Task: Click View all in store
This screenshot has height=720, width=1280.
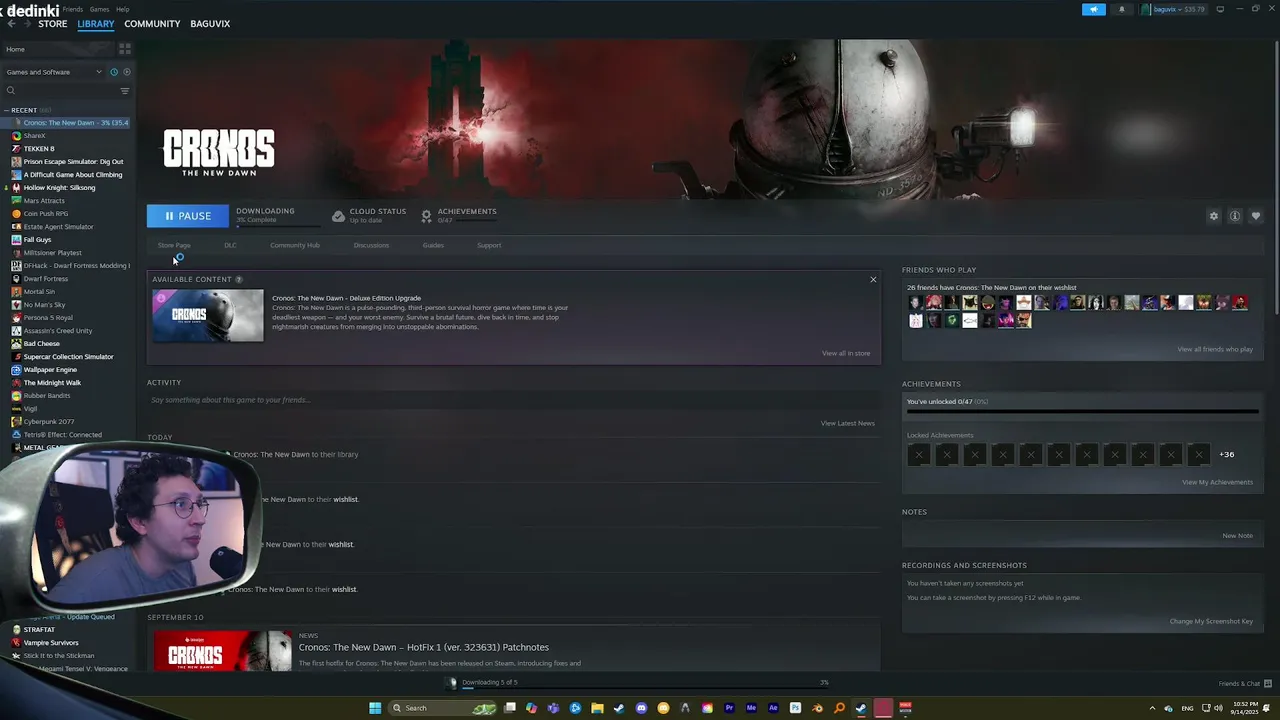Action: coord(846,353)
